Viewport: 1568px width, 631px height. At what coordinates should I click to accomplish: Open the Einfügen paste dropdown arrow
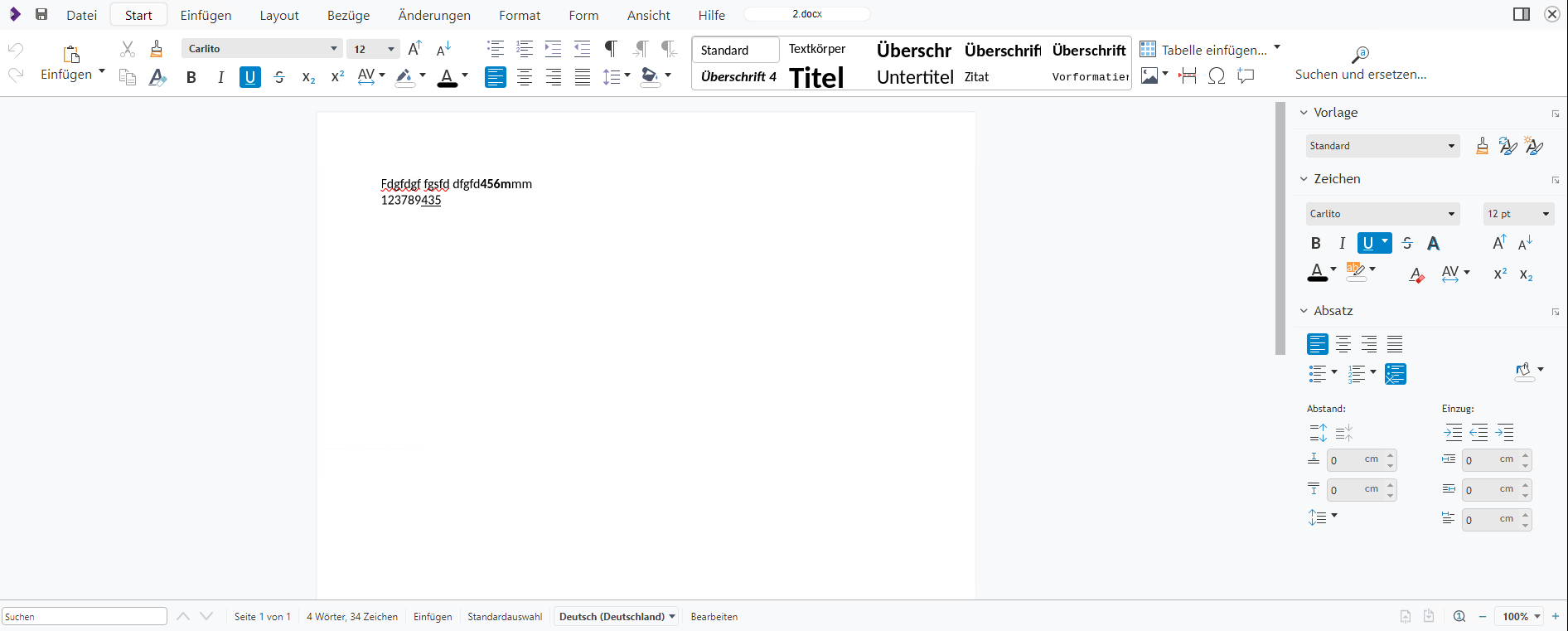[x=102, y=72]
